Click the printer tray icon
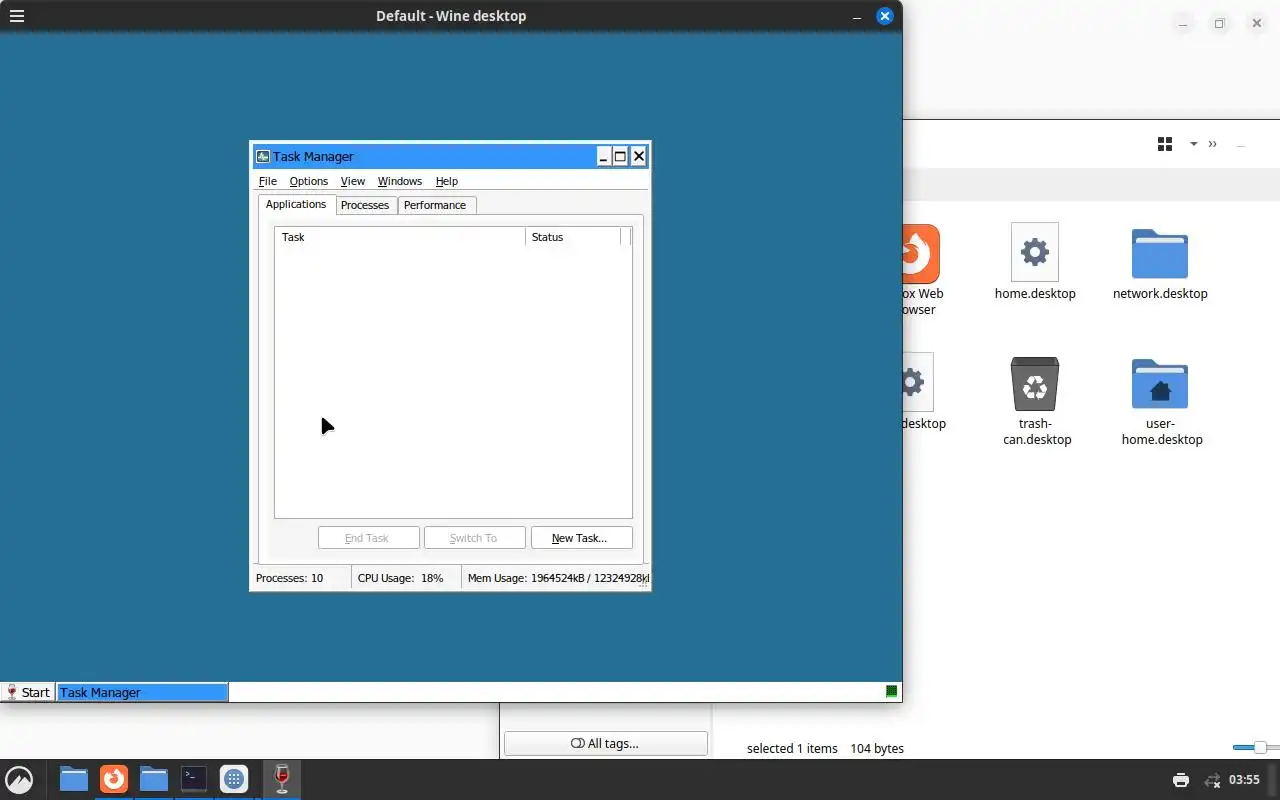Viewport: 1280px width, 800px height. click(x=1181, y=780)
